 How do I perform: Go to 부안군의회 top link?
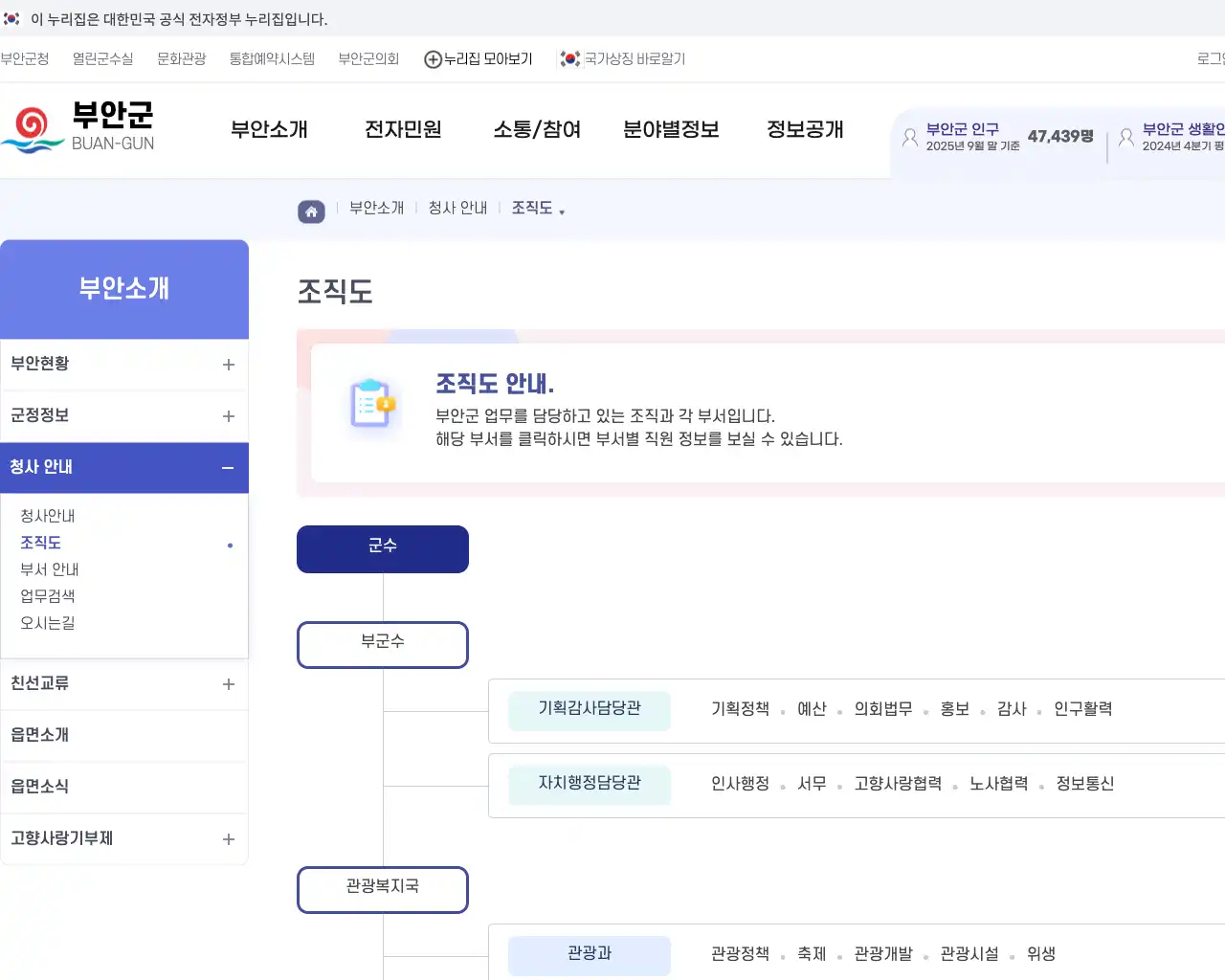tap(368, 59)
